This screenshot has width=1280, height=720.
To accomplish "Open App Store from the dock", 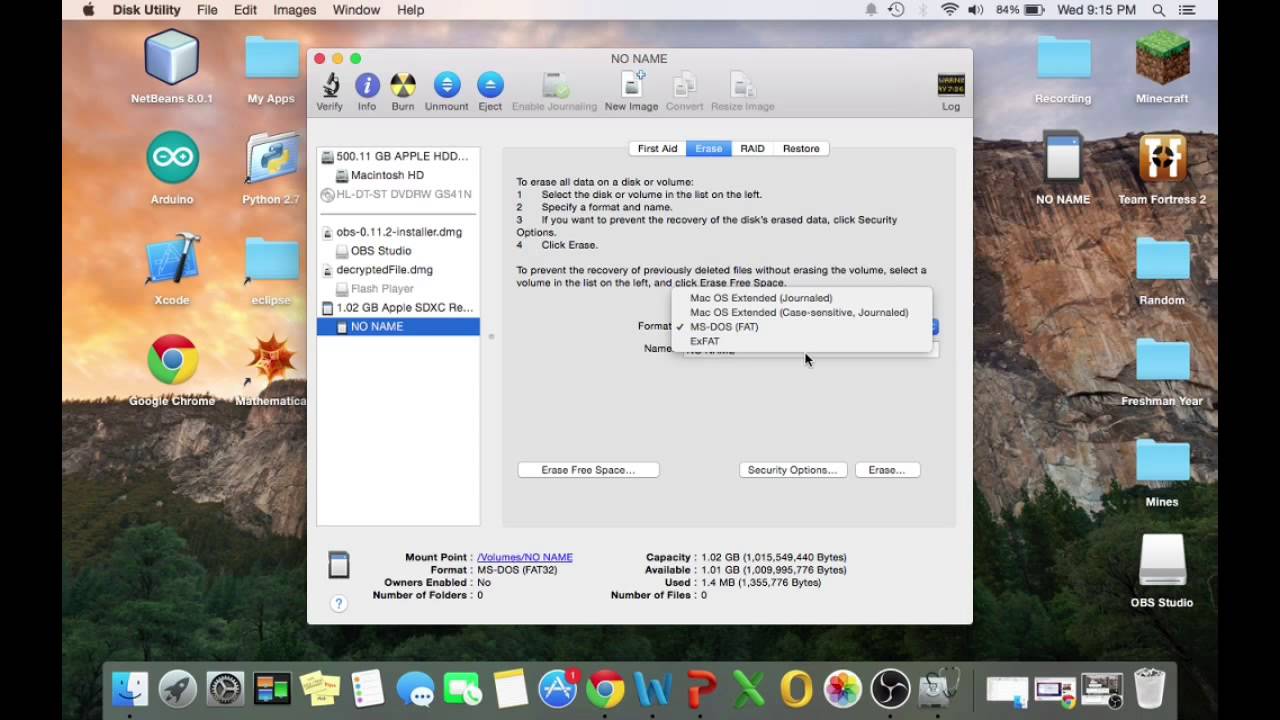I will (x=557, y=688).
